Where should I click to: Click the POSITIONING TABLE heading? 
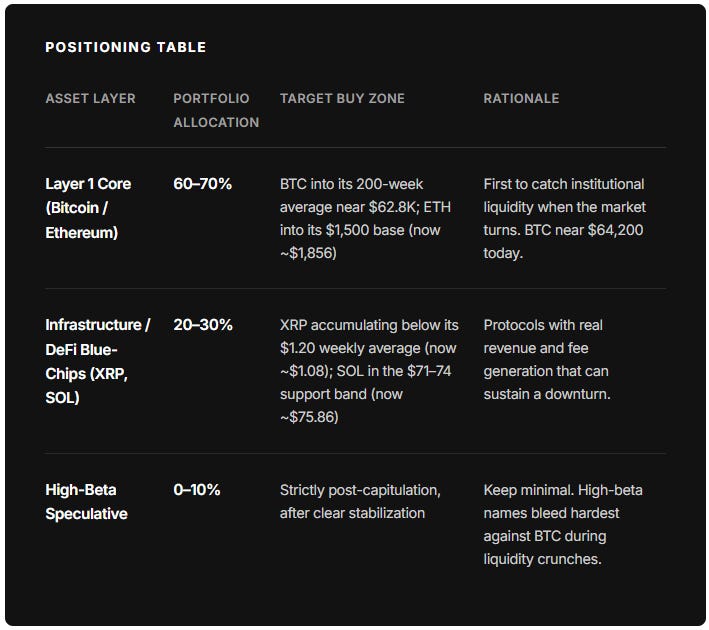(126, 47)
